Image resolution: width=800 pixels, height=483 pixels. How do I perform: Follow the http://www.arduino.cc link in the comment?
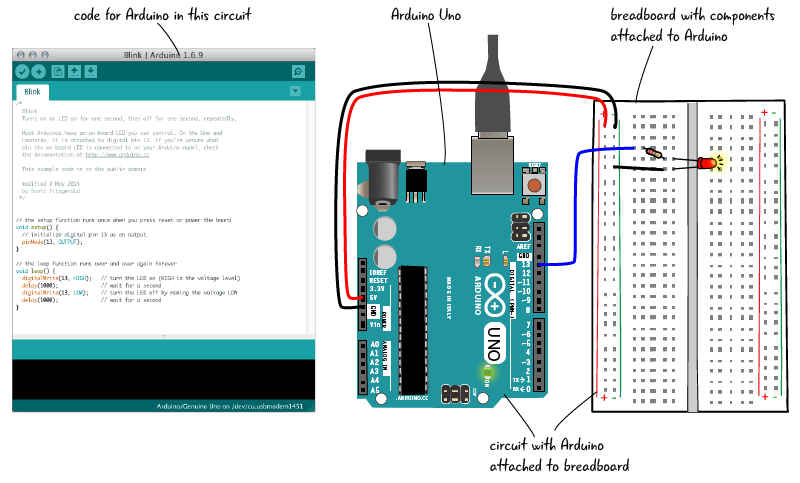(x=117, y=155)
